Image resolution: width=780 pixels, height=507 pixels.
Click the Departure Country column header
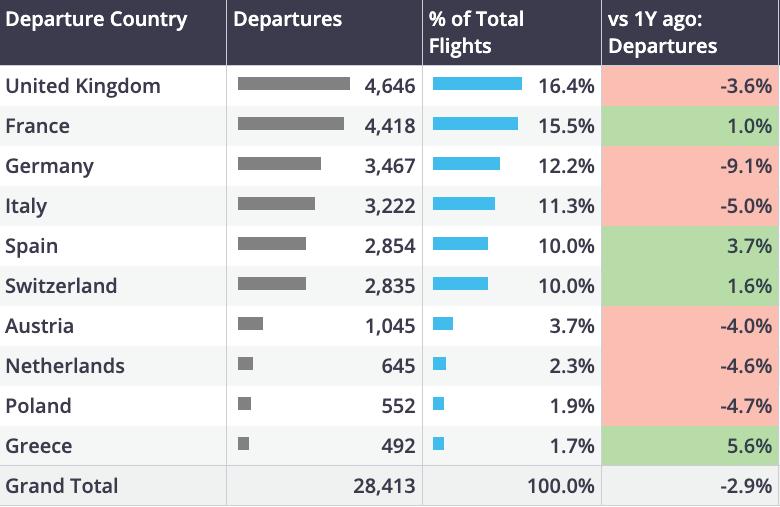96,20
